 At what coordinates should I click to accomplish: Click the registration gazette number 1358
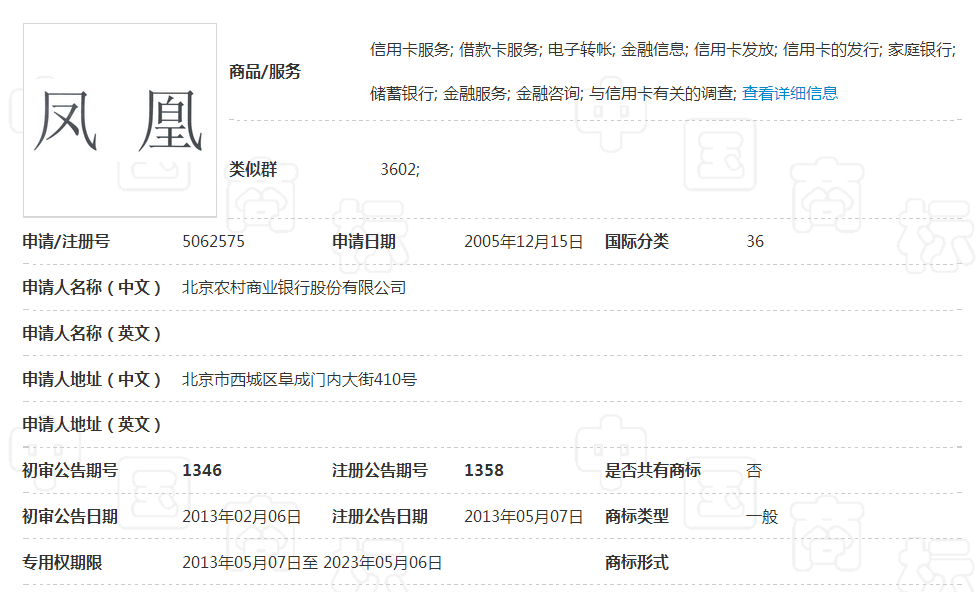coord(483,470)
